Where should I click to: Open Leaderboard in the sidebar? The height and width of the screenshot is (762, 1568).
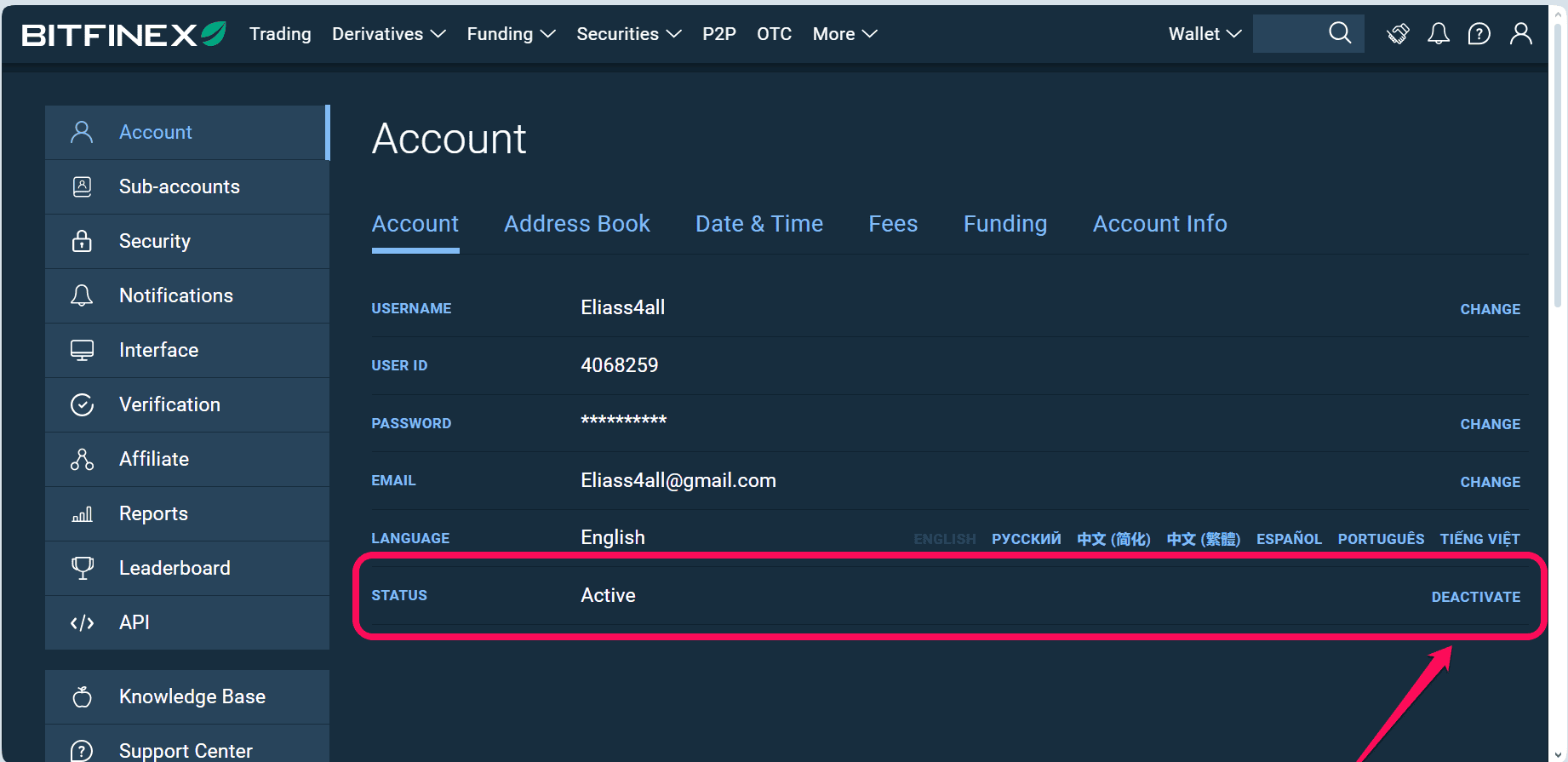tap(187, 568)
